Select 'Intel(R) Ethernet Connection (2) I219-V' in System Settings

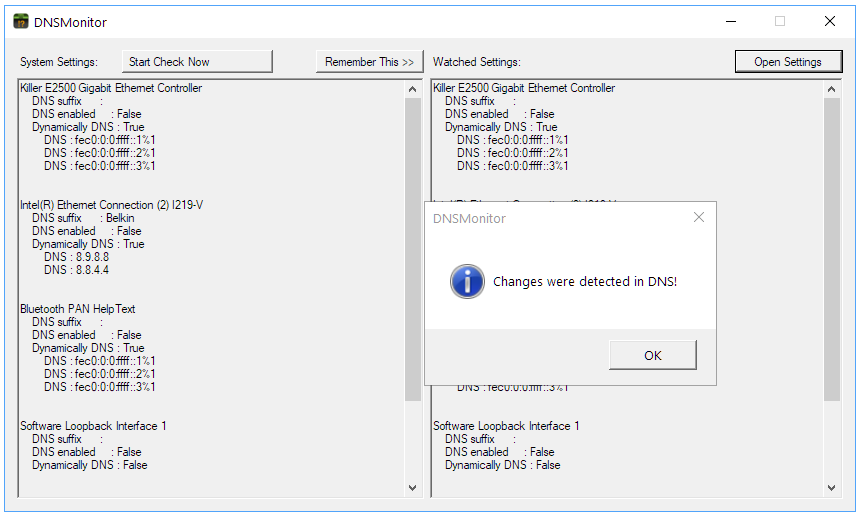click(112, 205)
